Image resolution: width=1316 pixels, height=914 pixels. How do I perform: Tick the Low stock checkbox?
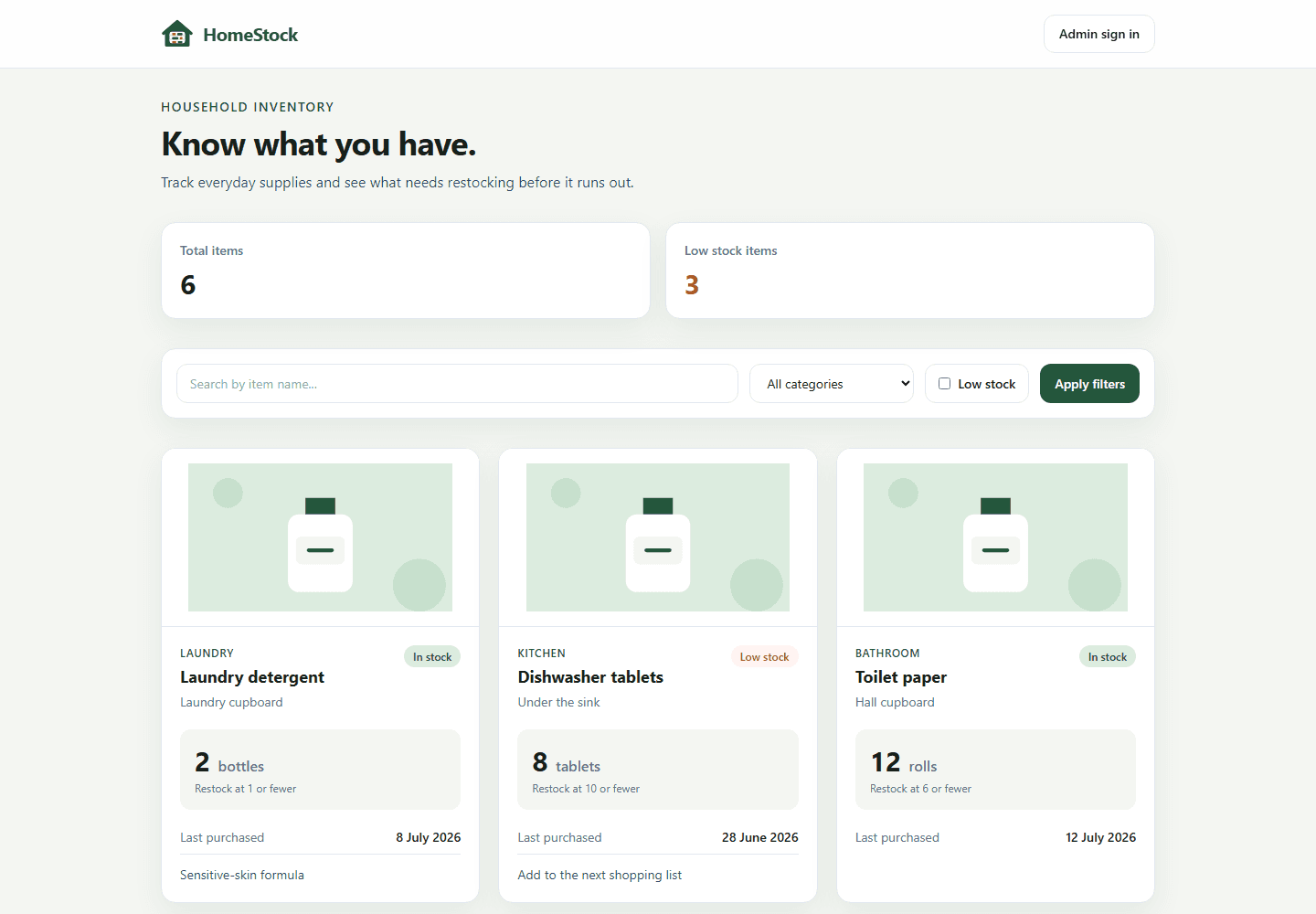(945, 384)
